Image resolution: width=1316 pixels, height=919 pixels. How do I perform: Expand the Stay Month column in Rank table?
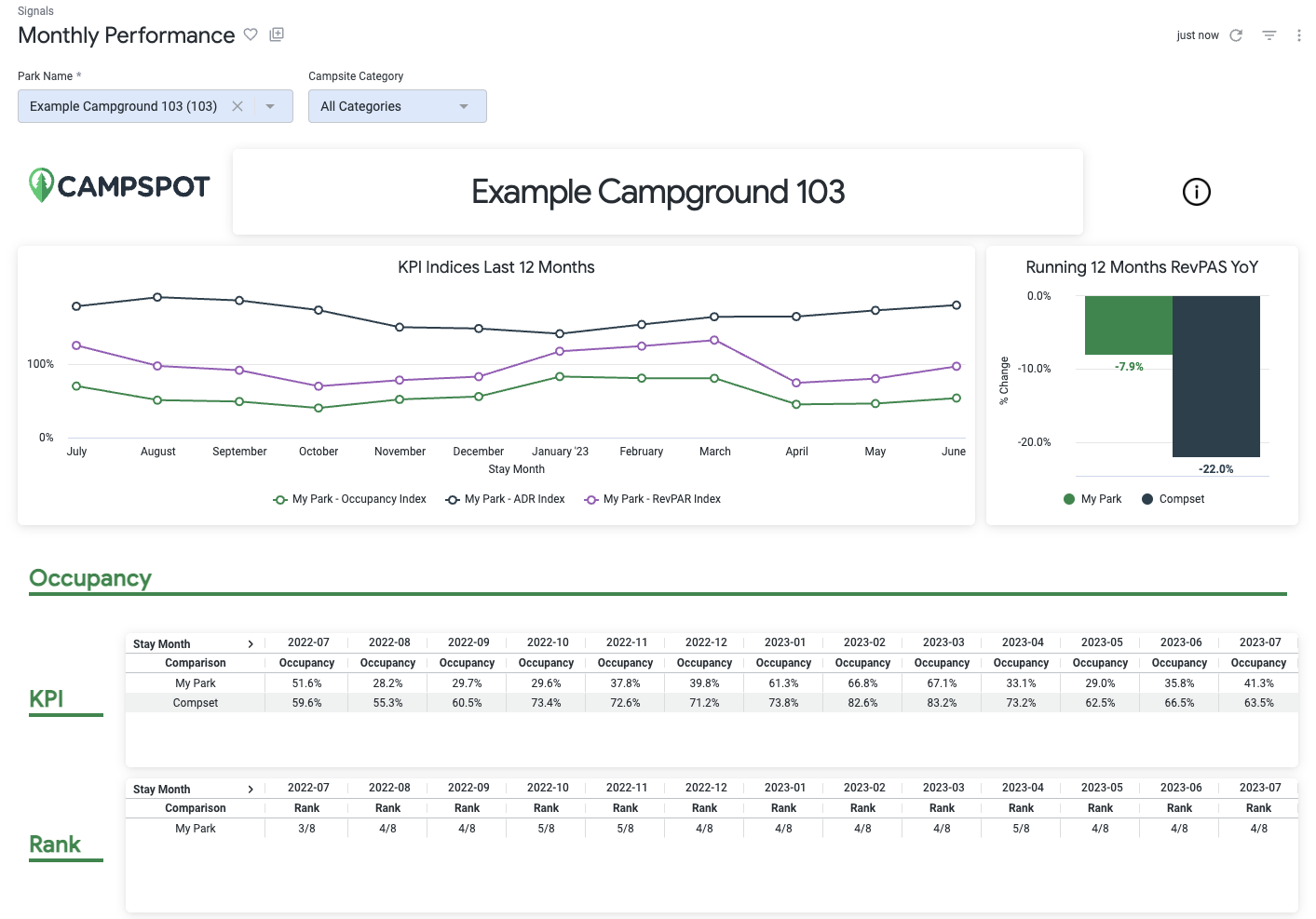coord(250,789)
